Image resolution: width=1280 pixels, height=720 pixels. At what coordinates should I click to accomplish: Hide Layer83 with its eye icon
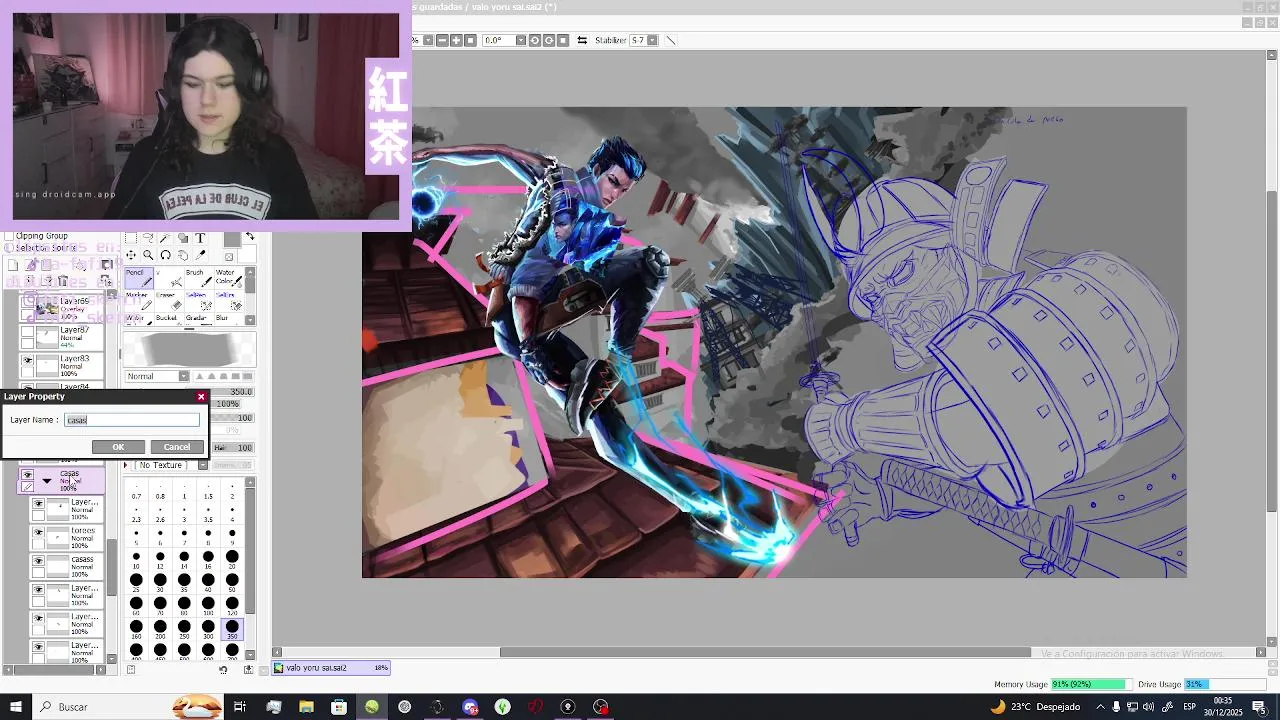coord(27,359)
